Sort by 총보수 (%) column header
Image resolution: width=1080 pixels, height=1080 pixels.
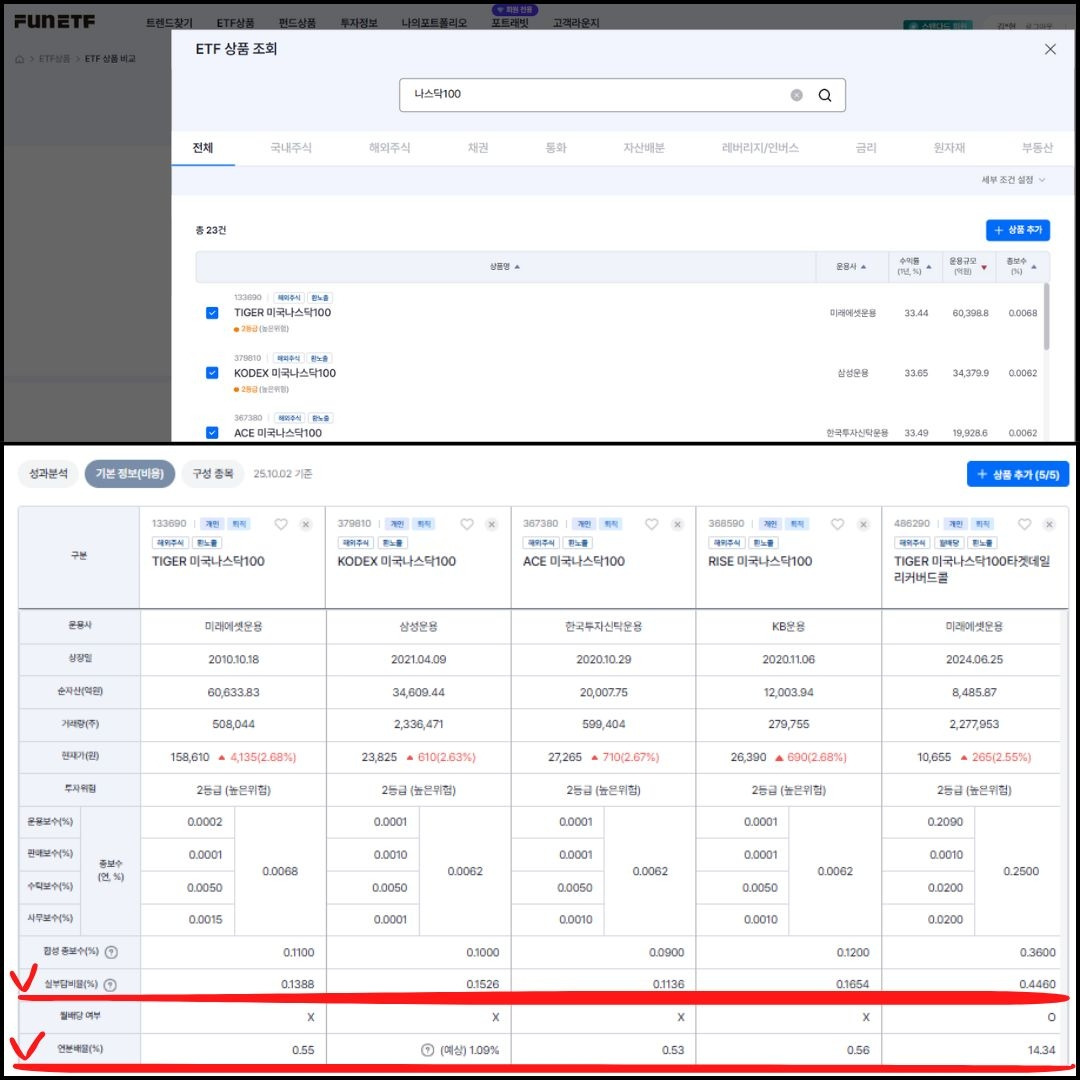coord(1021,267)
